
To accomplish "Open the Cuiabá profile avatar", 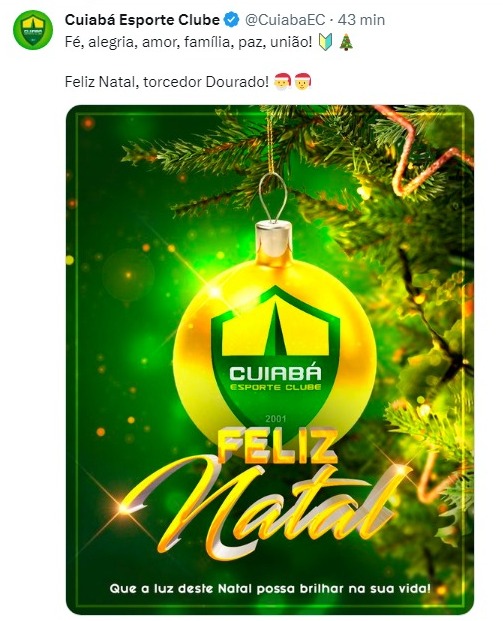I will (33, 30).
